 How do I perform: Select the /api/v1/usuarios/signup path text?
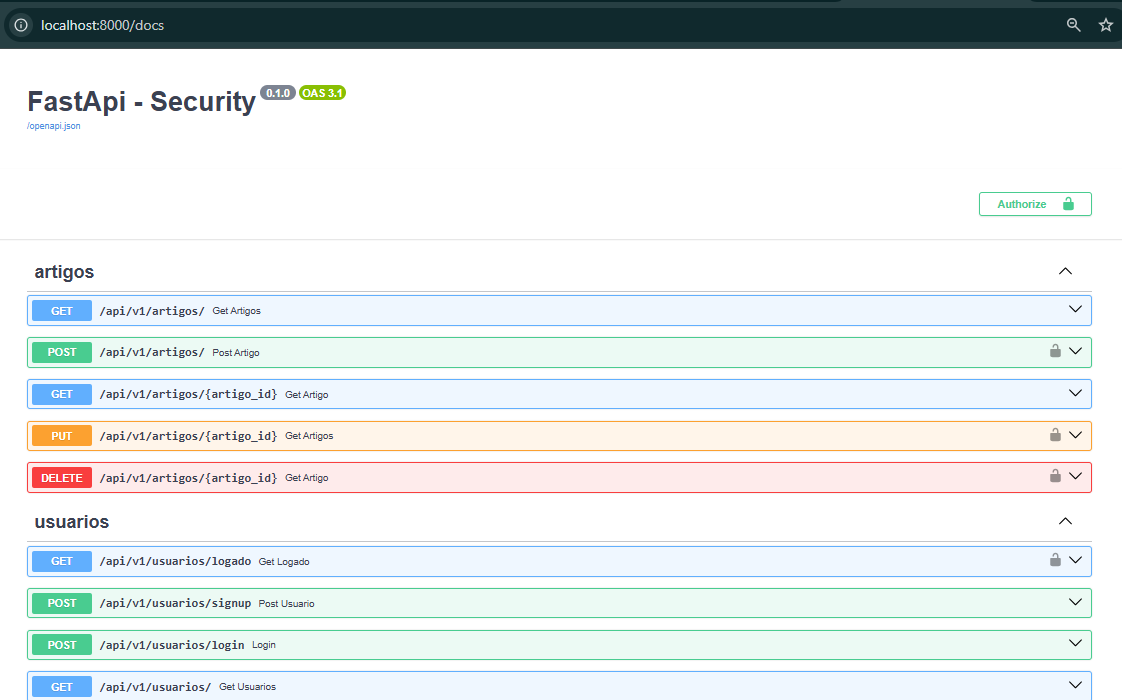click(175, 603)
